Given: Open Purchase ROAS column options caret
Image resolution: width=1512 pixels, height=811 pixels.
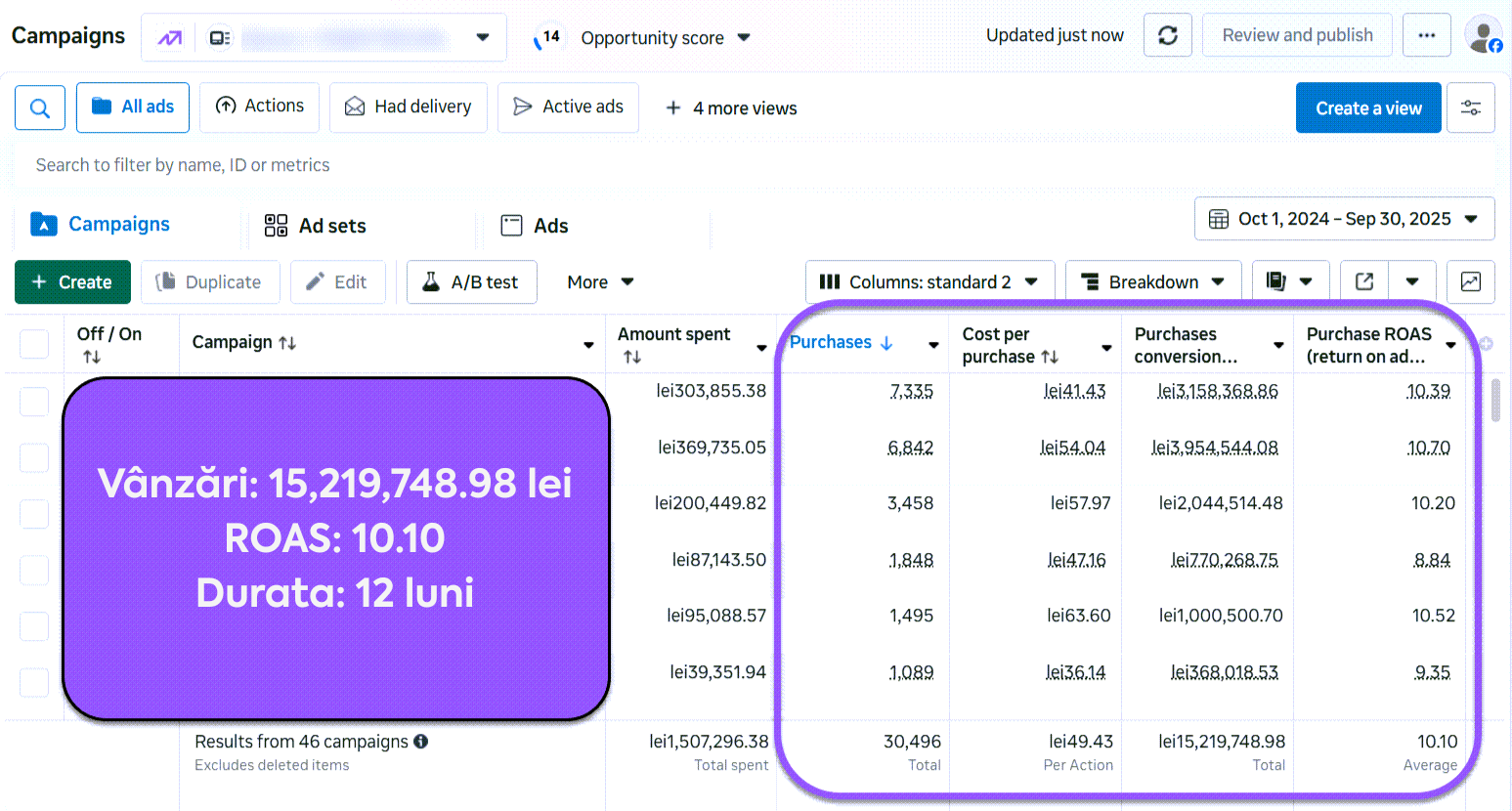Looking at the screenshot, I should [x=1451, y=345].
